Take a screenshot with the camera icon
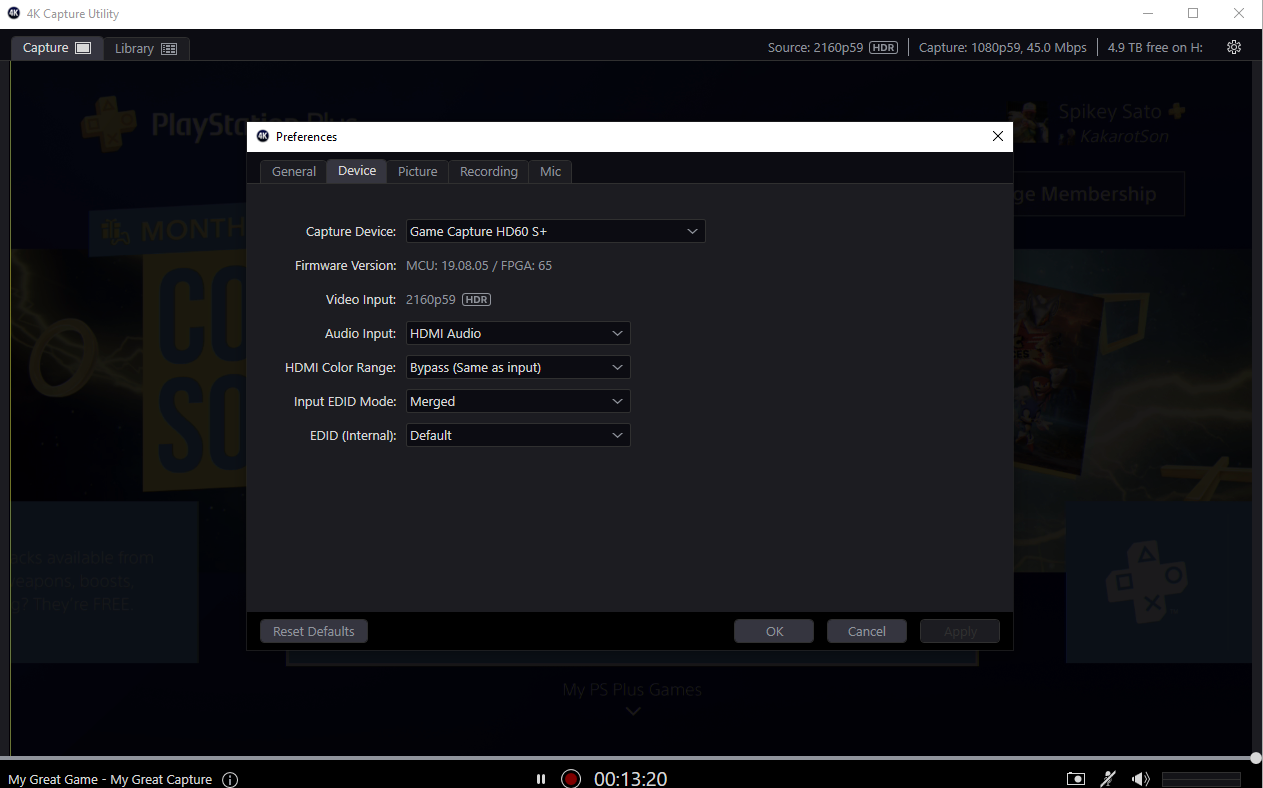Image resolution: width=1263 pixels, height=788 pixels. (1076, 779)
